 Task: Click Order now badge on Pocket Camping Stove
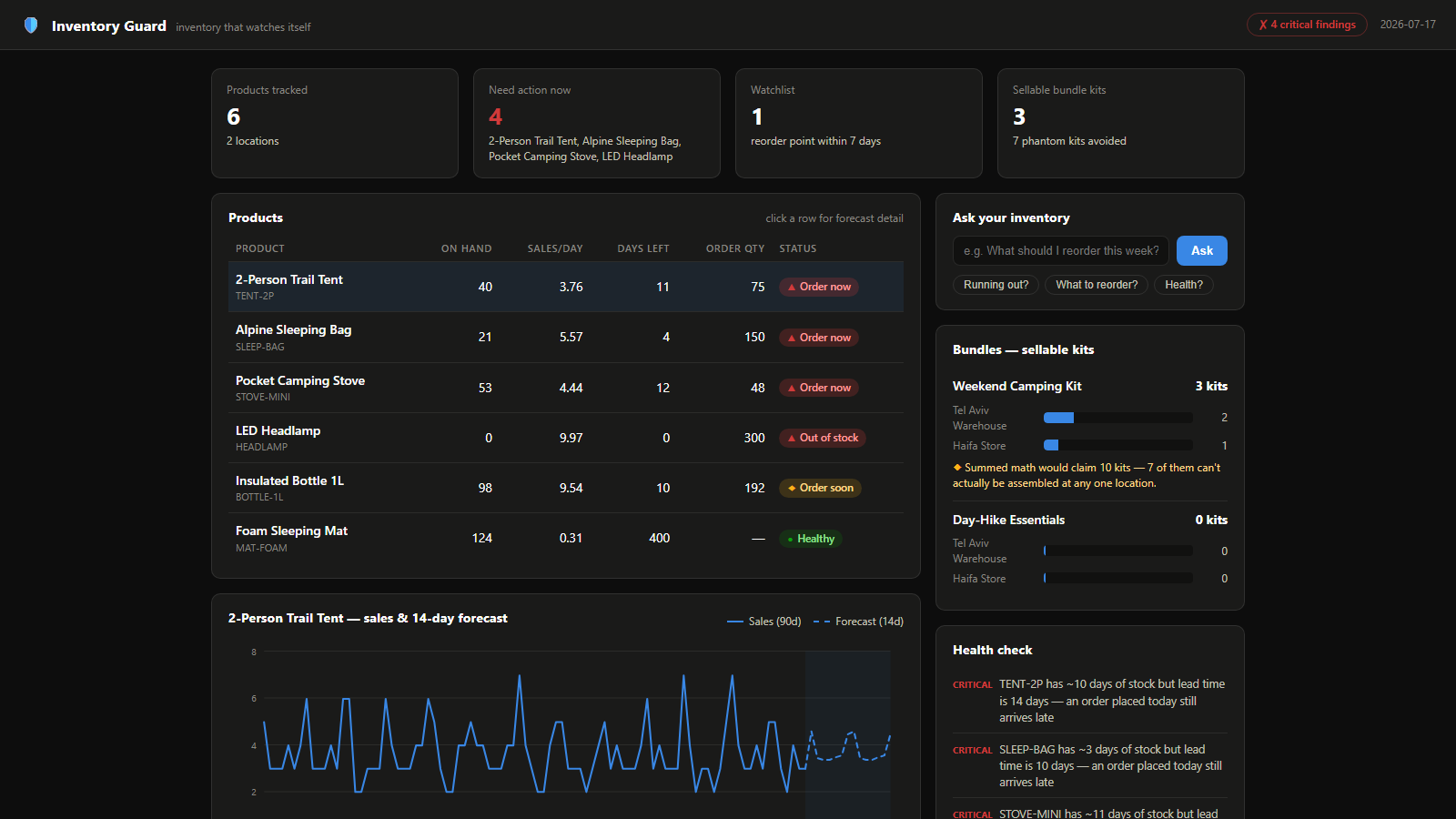(x=819, y=388)
